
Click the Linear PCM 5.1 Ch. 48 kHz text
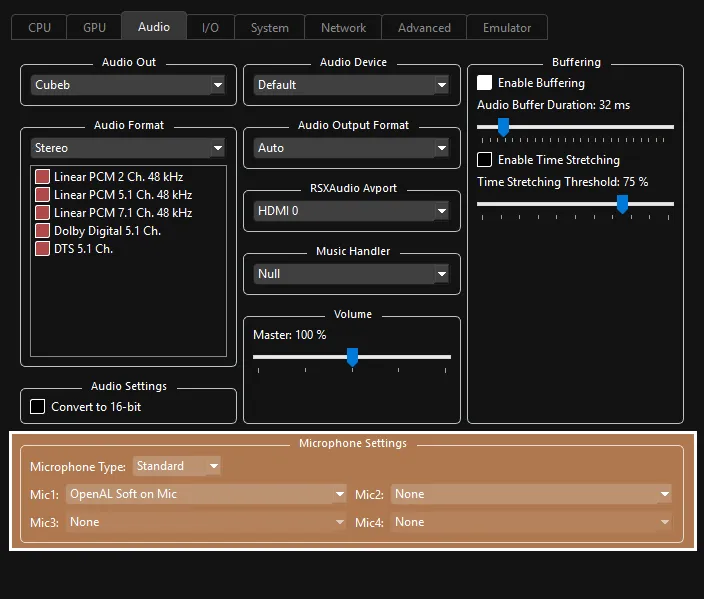123,194
